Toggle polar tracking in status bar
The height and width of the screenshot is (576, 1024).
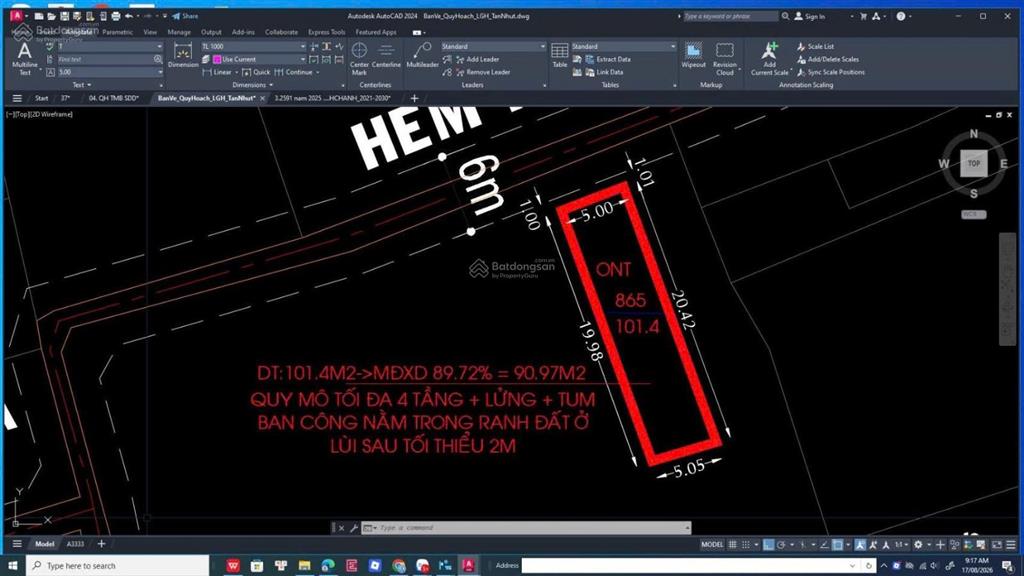coord(780,544)
